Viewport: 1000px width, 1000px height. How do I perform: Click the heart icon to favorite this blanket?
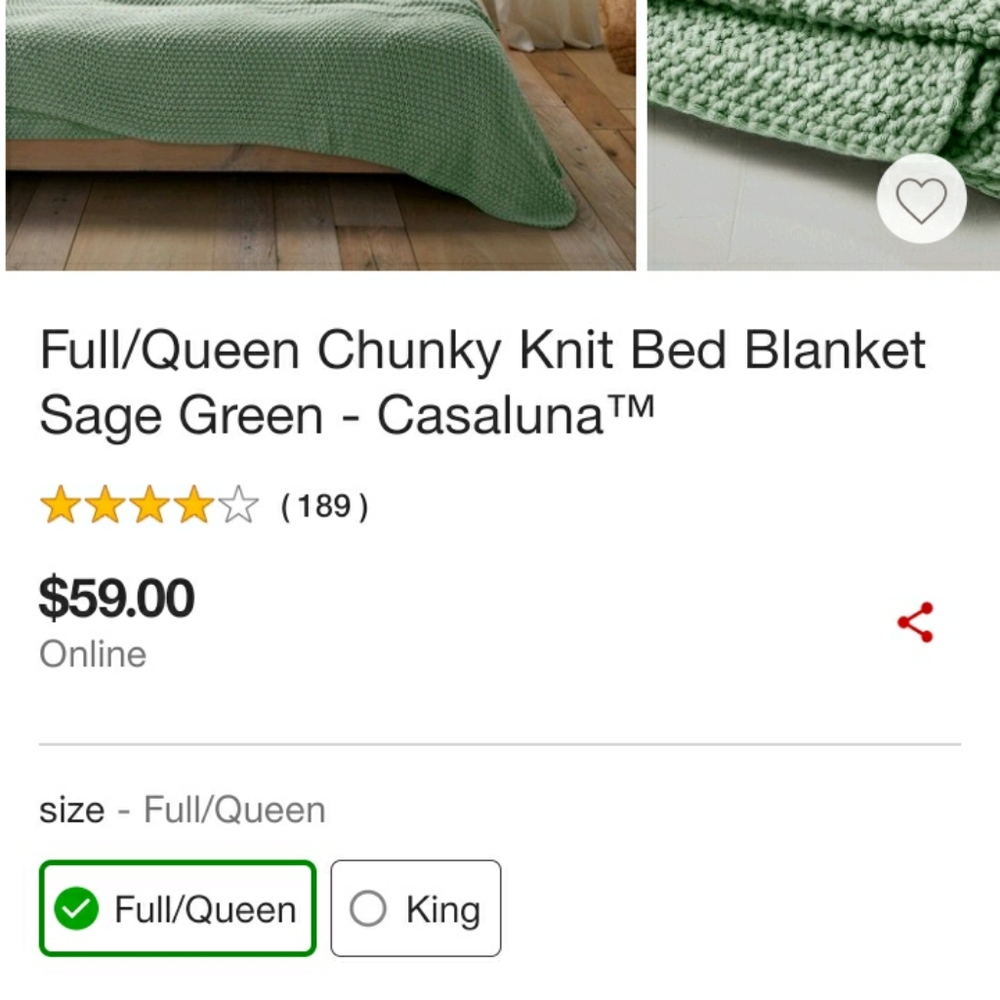[921, 198]
